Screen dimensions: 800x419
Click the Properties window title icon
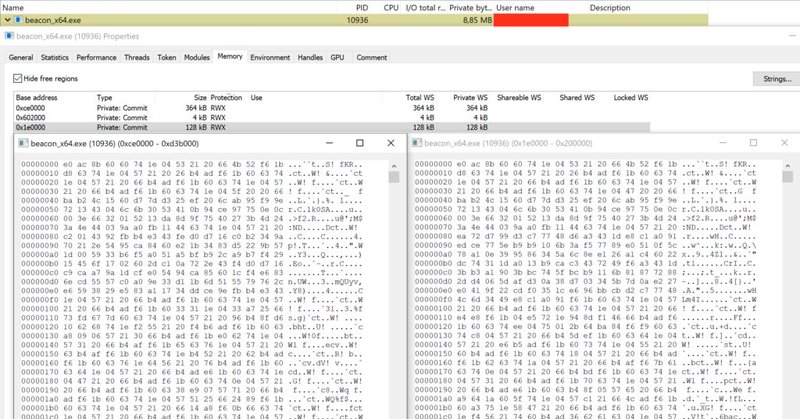coord(9,36)
